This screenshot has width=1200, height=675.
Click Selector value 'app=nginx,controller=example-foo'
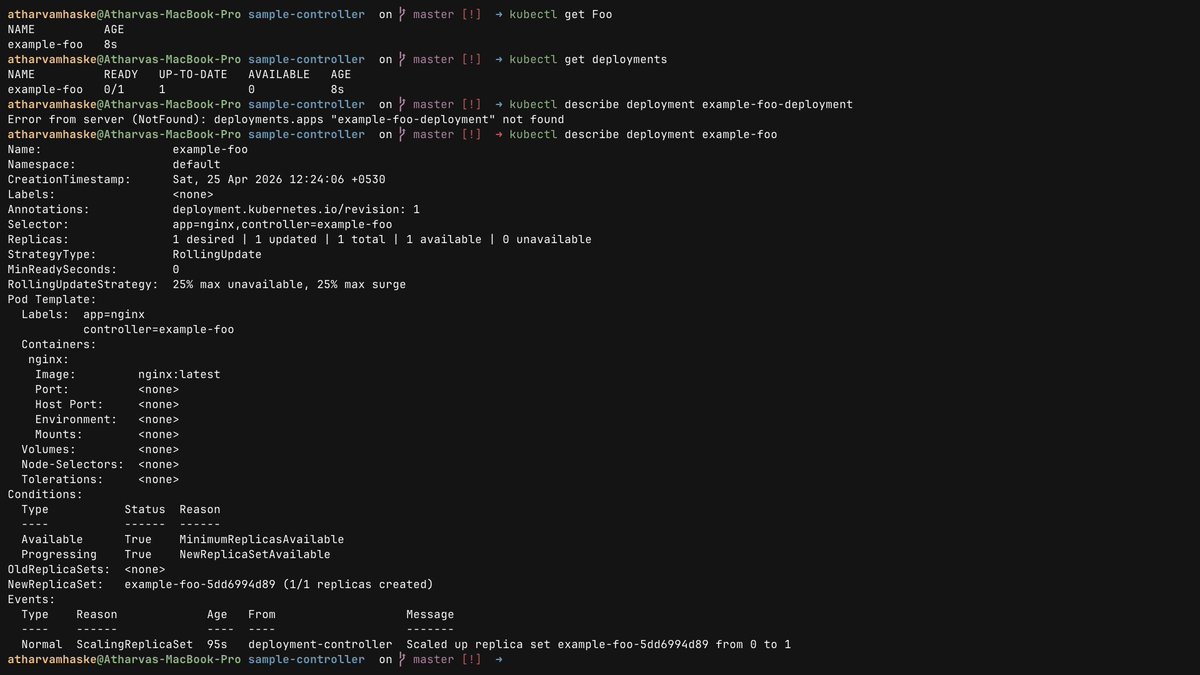click(282, 225)
